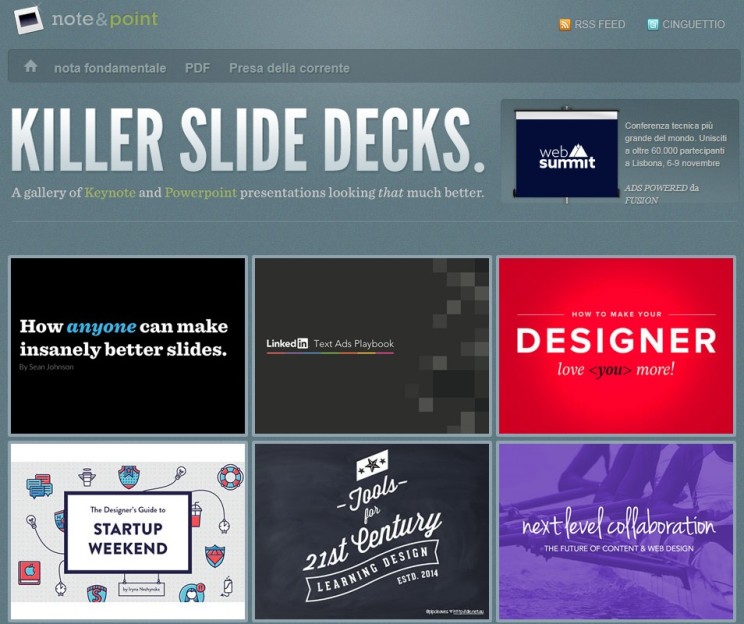
Task: Select the 'nota fondamentale' menu item
Action: (110, 68)
